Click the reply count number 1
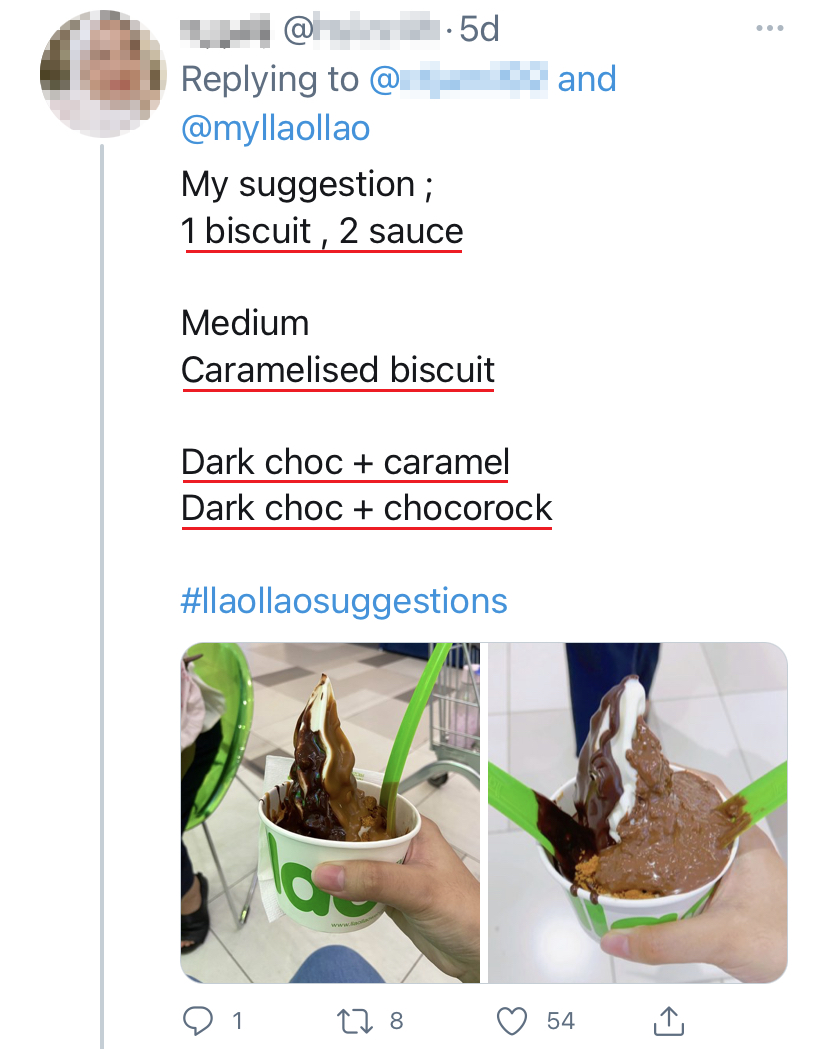 (237, 1020)
